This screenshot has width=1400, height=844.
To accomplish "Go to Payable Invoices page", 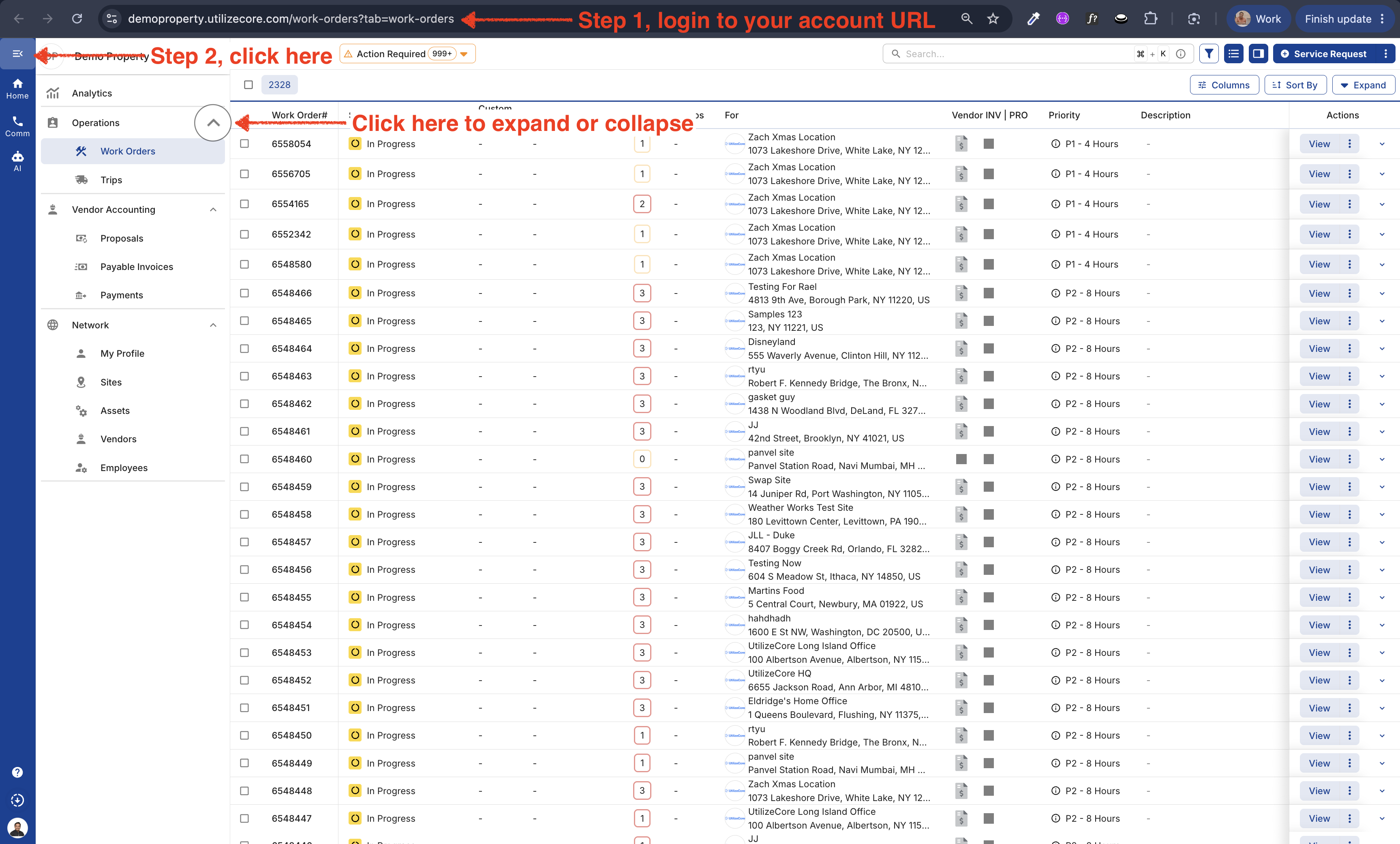I will point(133,267).
